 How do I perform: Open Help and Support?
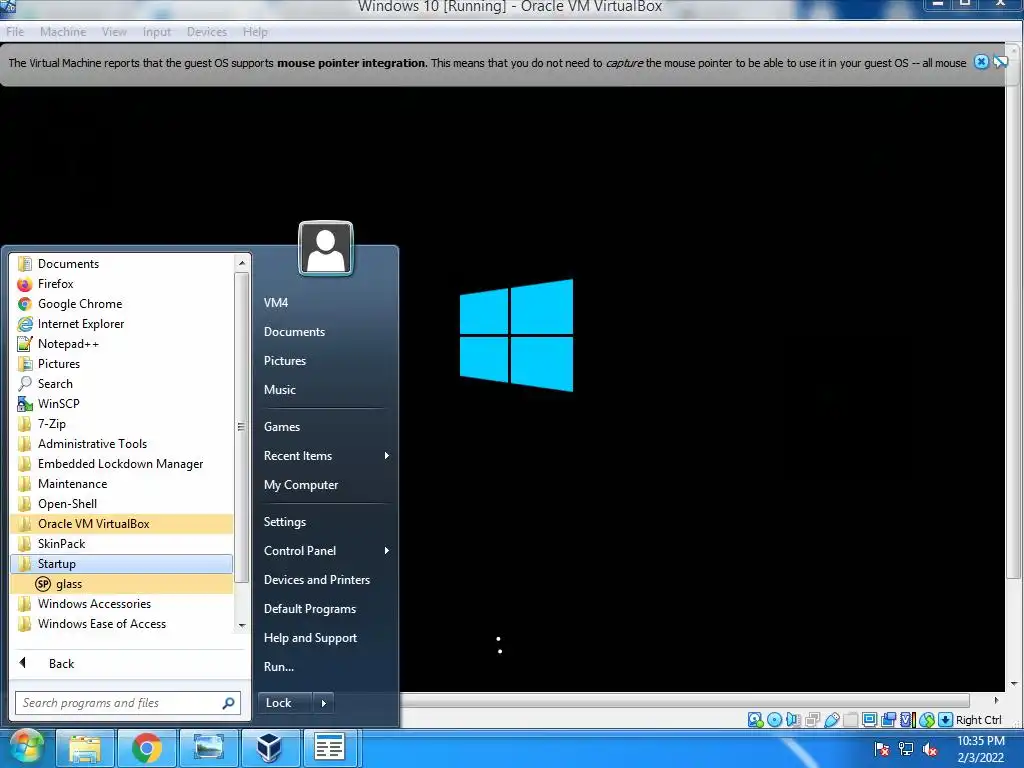point(327,637)
